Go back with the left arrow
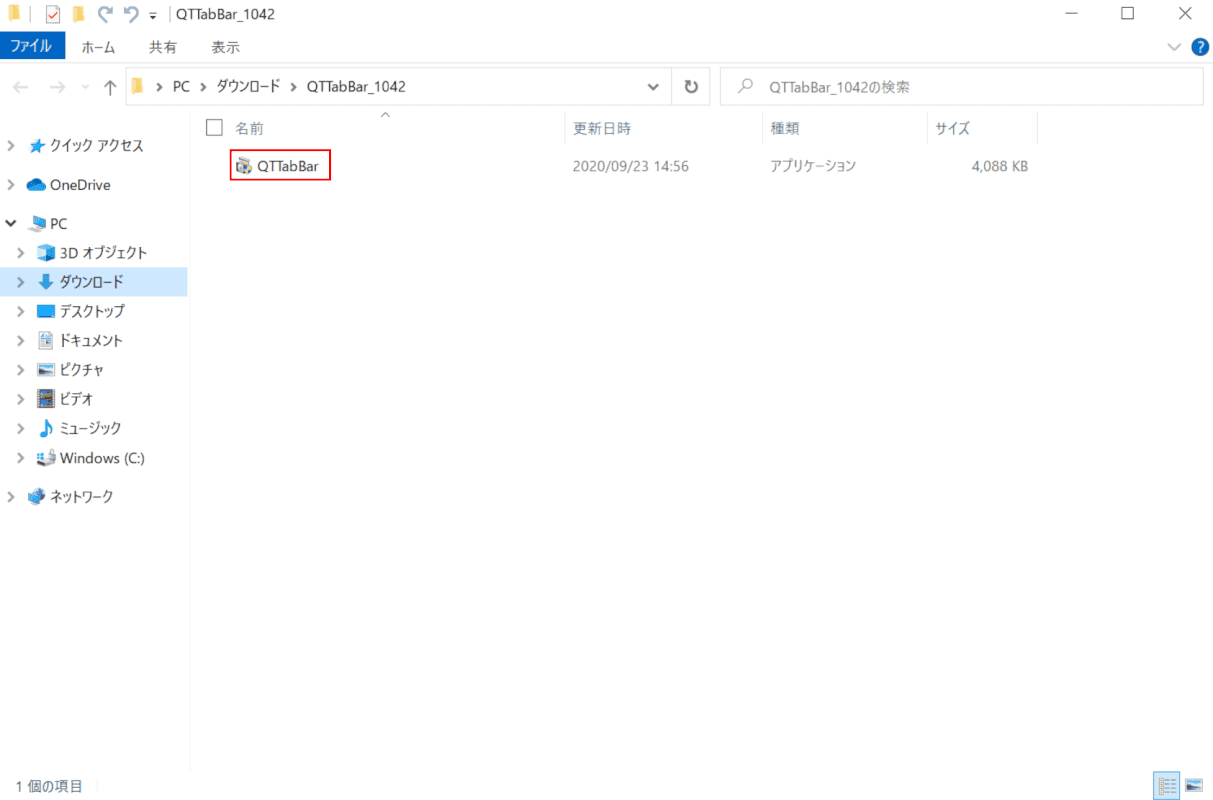The image size is (1213, 800). pyautogui.click(x=20, y=87)
